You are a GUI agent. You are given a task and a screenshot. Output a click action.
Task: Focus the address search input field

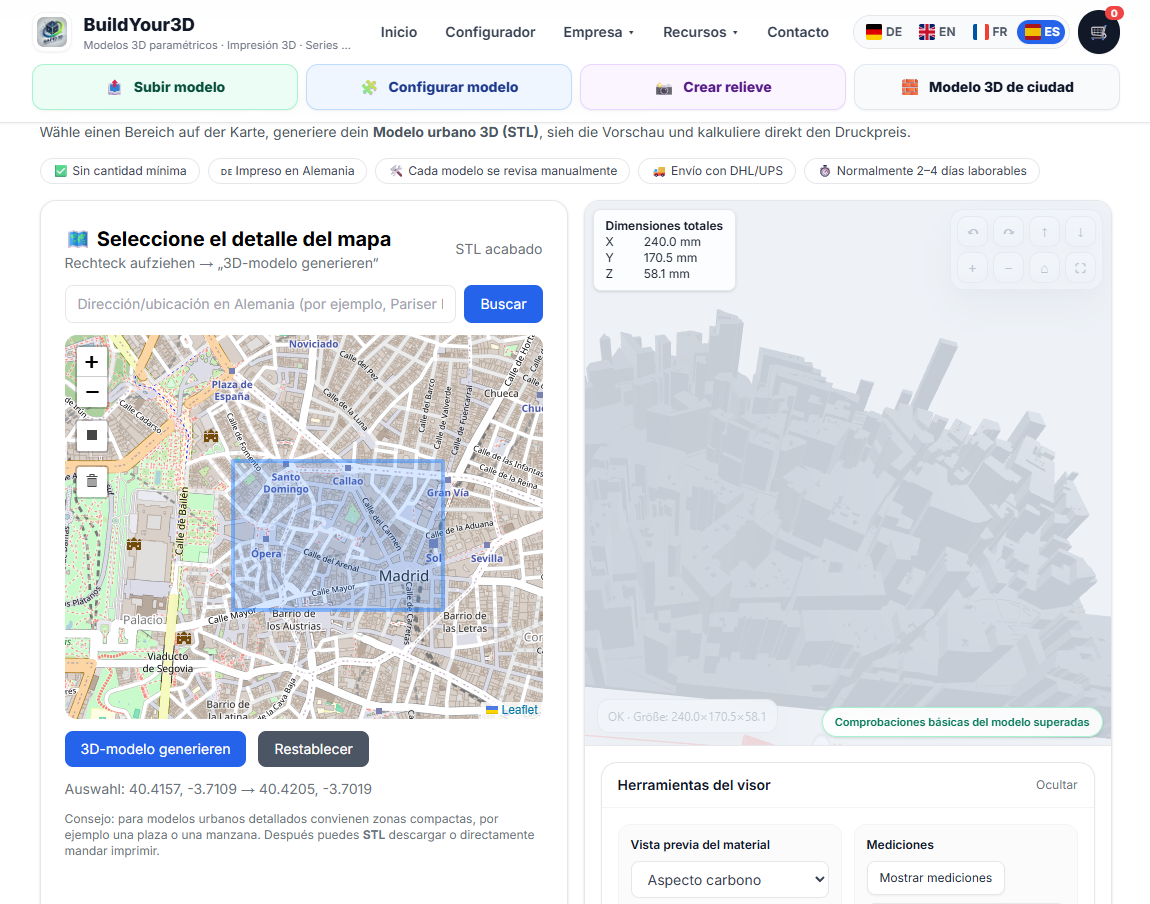coord(260,304)
